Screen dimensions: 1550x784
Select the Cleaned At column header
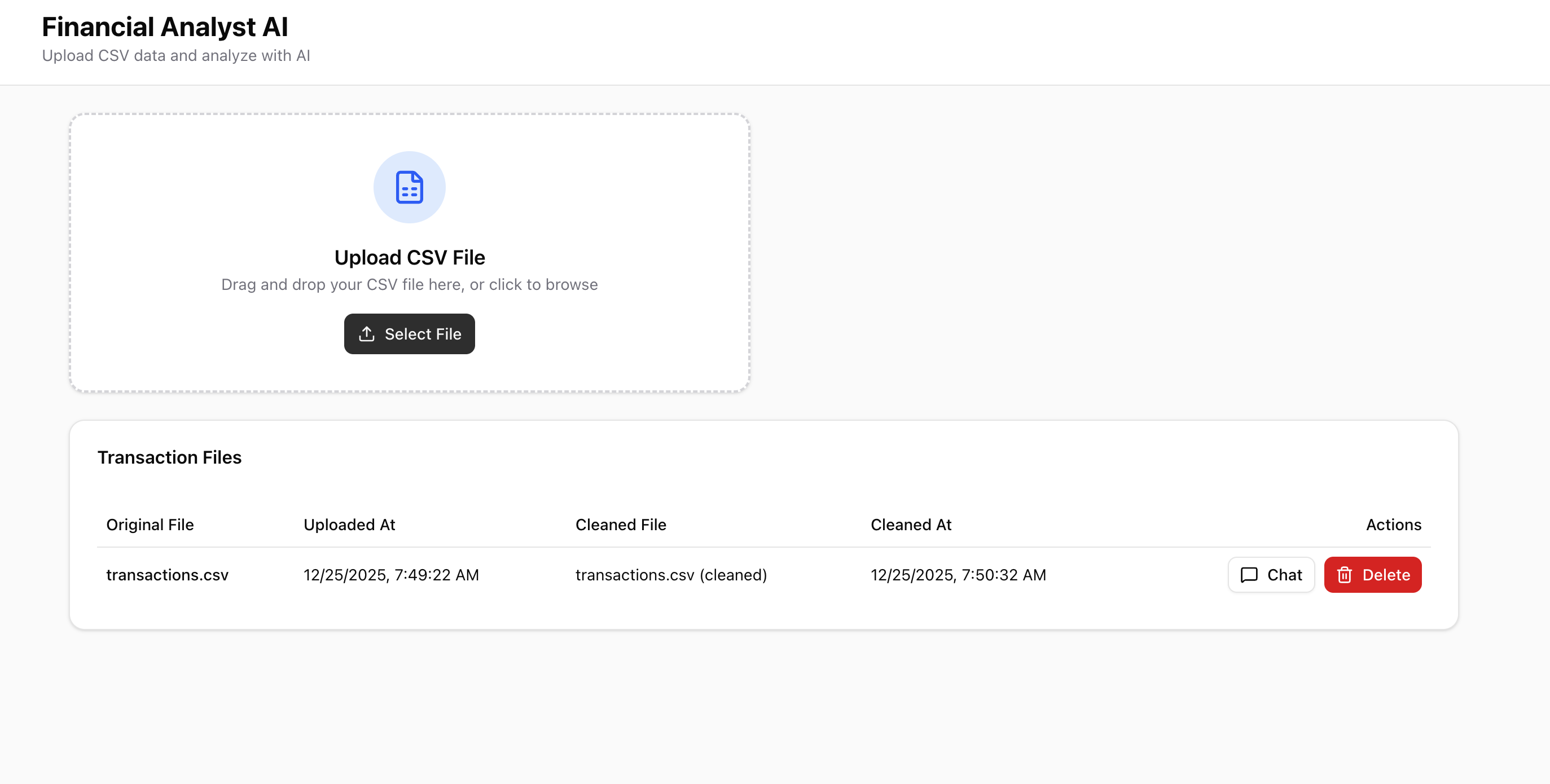point(910,525)
